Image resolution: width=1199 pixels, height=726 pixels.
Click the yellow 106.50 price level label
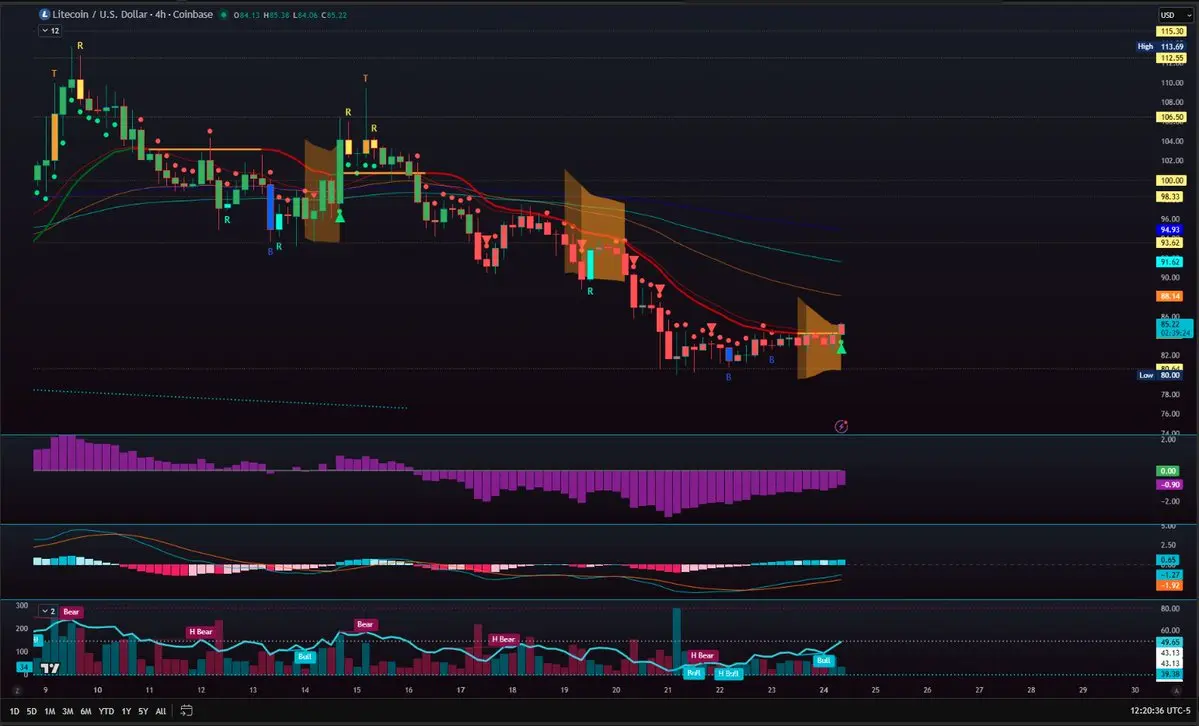(1171, 117)
